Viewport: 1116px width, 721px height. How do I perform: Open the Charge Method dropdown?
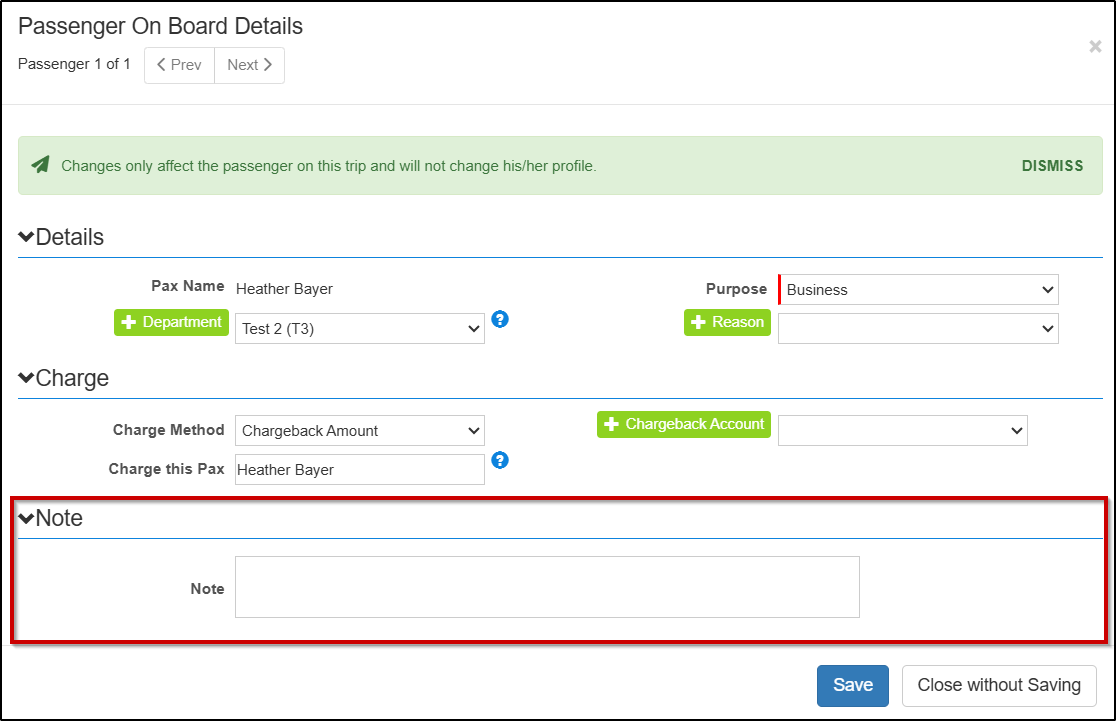click(360, 431)
